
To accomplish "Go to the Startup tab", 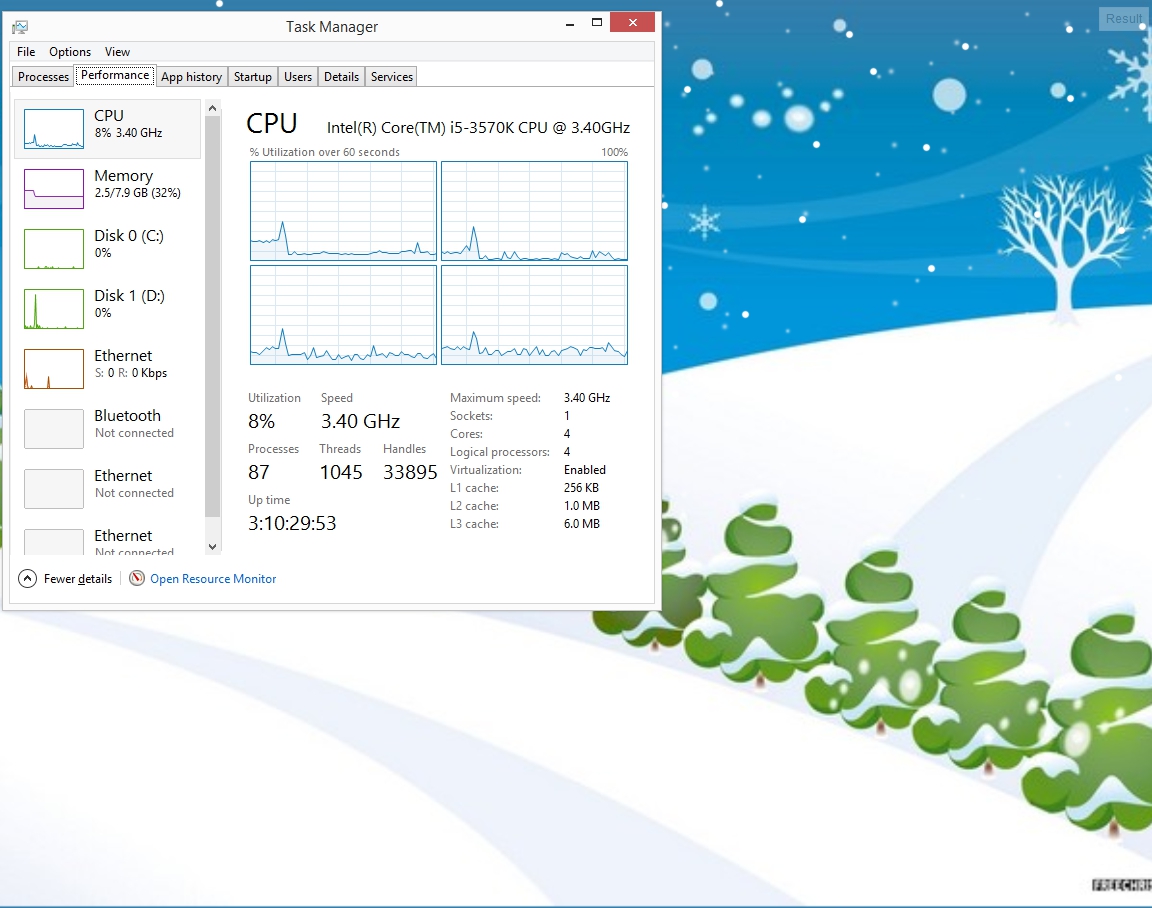I will (x=253, y=77).
